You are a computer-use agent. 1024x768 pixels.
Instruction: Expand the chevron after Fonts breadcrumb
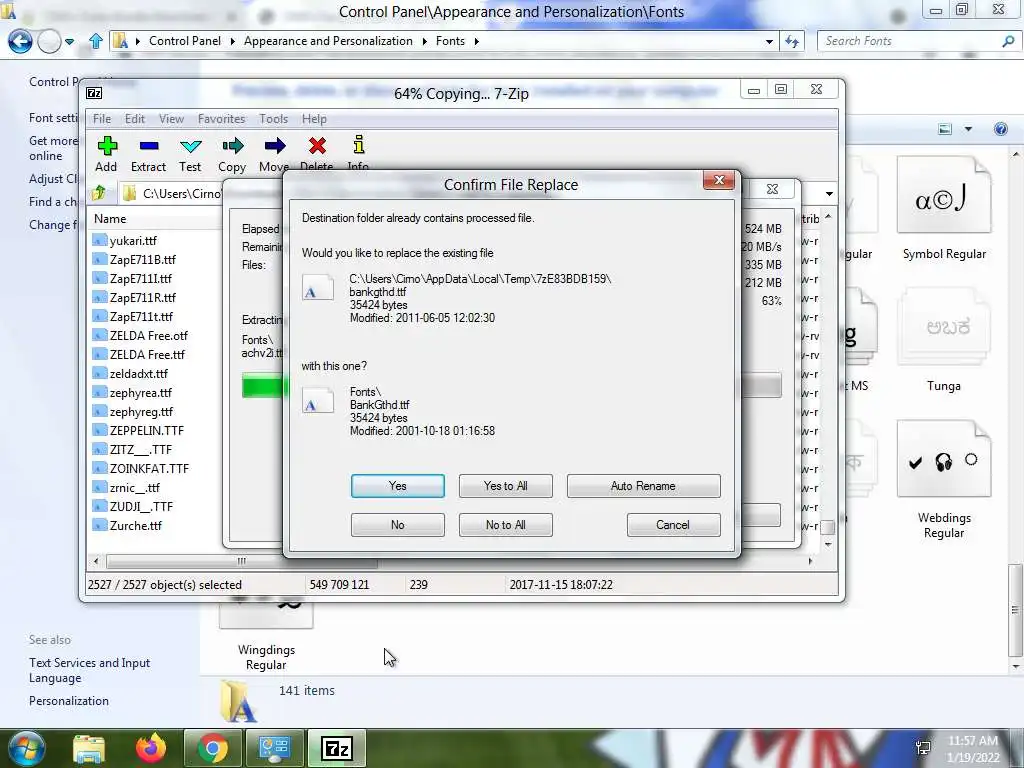click(477, 41)
